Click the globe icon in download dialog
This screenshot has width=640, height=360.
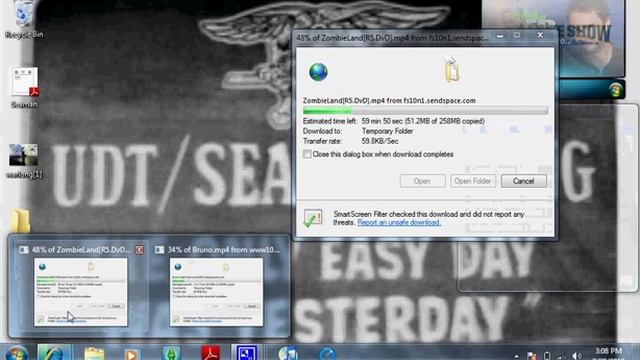point(318,72)
